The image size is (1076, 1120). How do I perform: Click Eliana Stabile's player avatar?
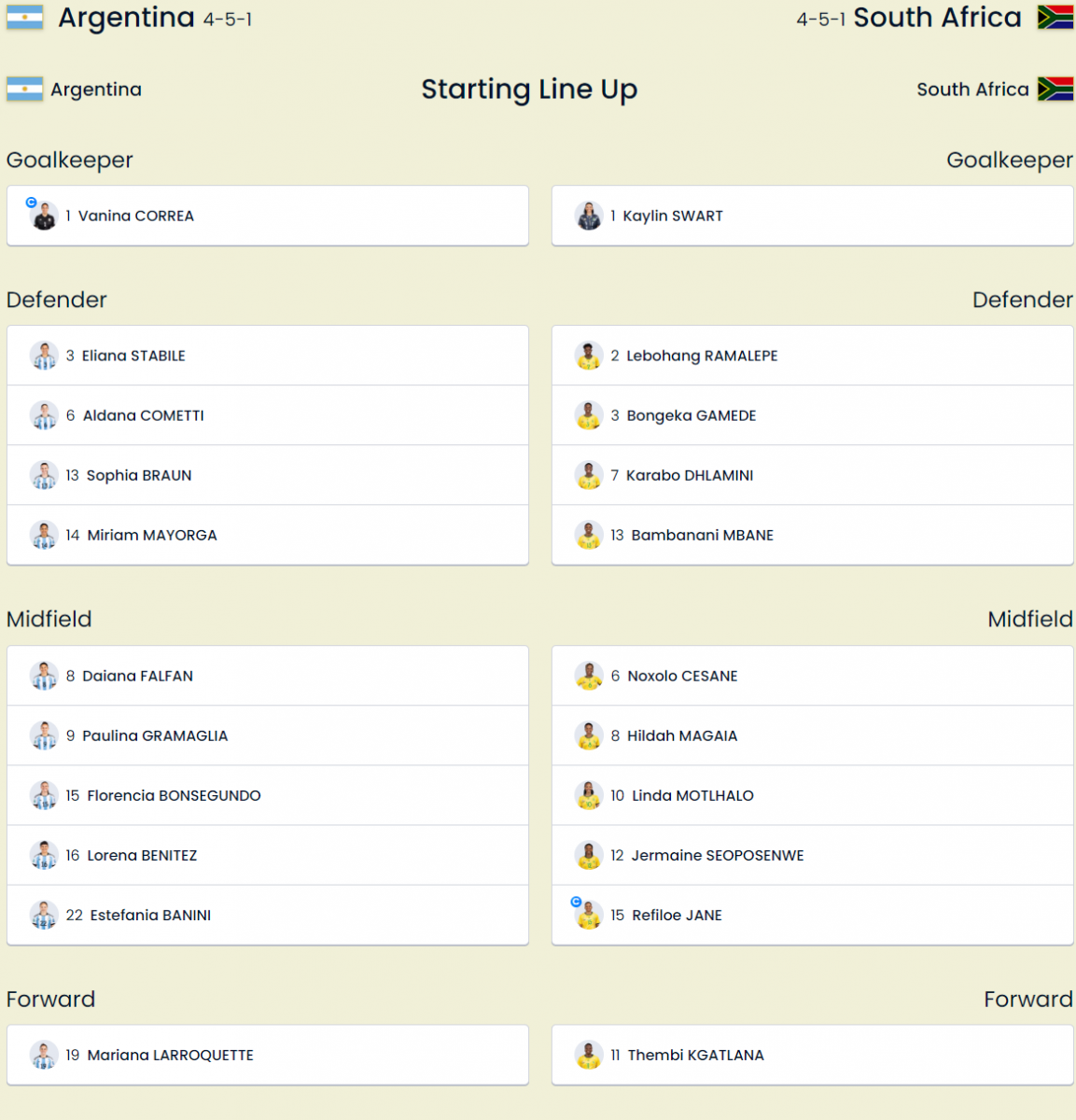44,356
